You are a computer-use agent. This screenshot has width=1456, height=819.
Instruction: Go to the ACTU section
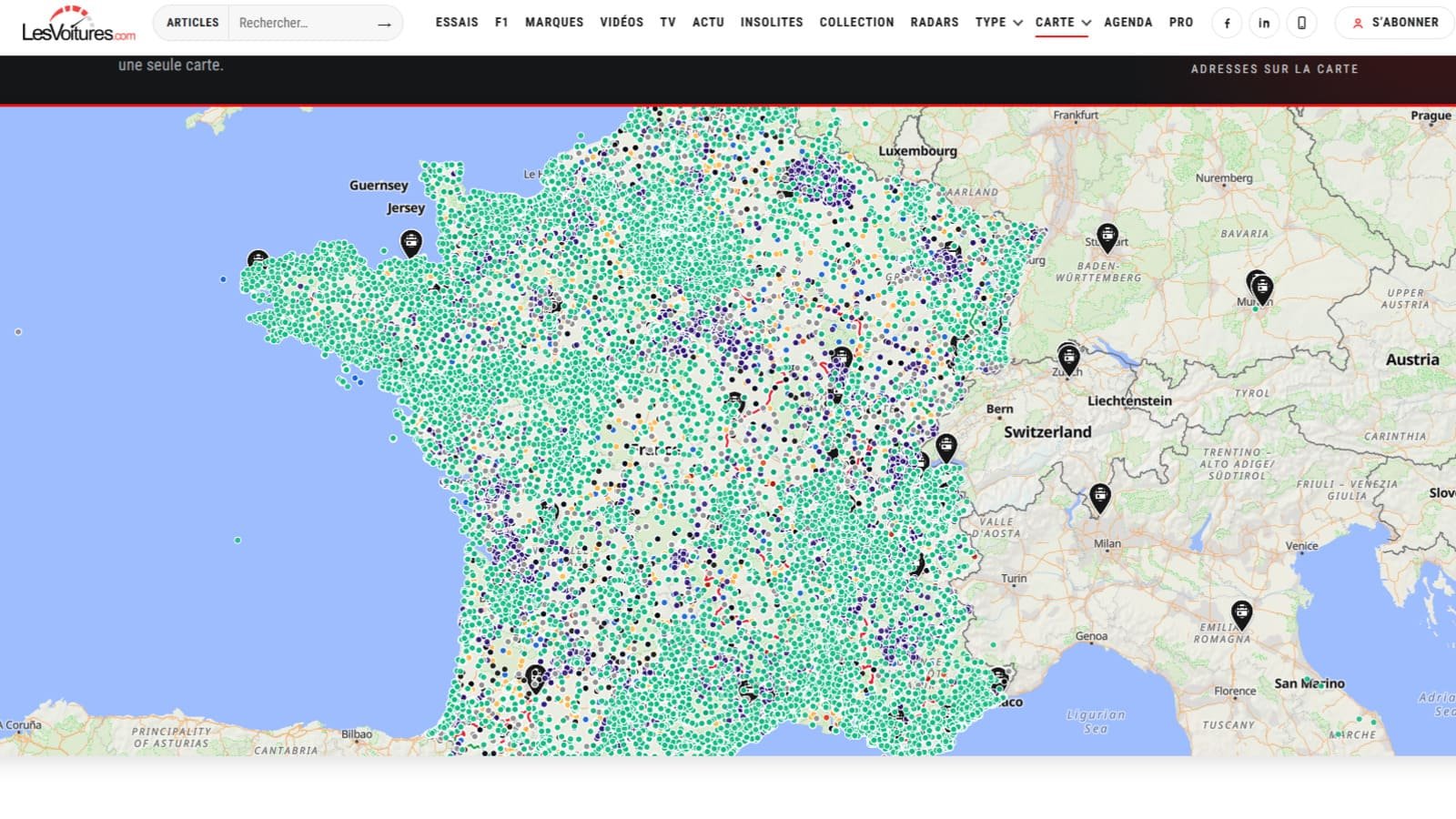pyautogui.click(x=708, y=22)
